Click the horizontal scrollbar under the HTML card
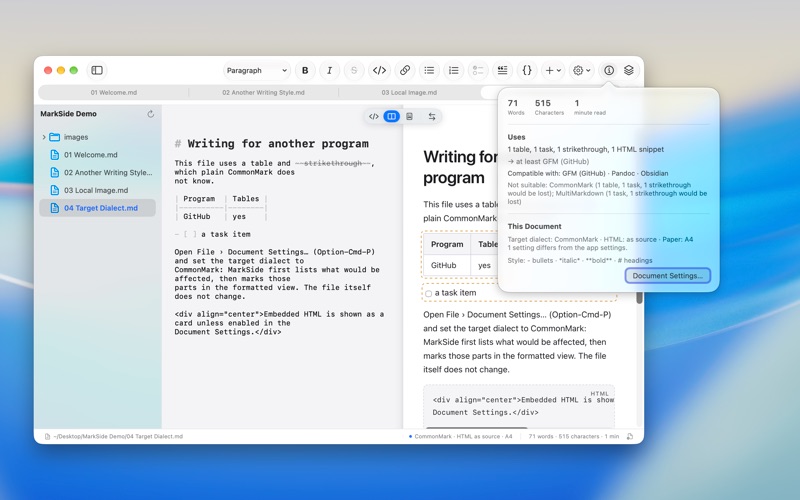Image resolution: width=800 pixels, height=500 pixels. 476,428
